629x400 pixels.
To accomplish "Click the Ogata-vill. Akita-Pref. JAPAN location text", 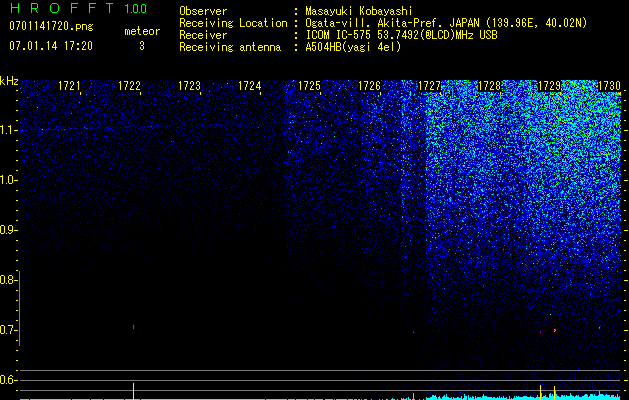I will pos(446,23).
